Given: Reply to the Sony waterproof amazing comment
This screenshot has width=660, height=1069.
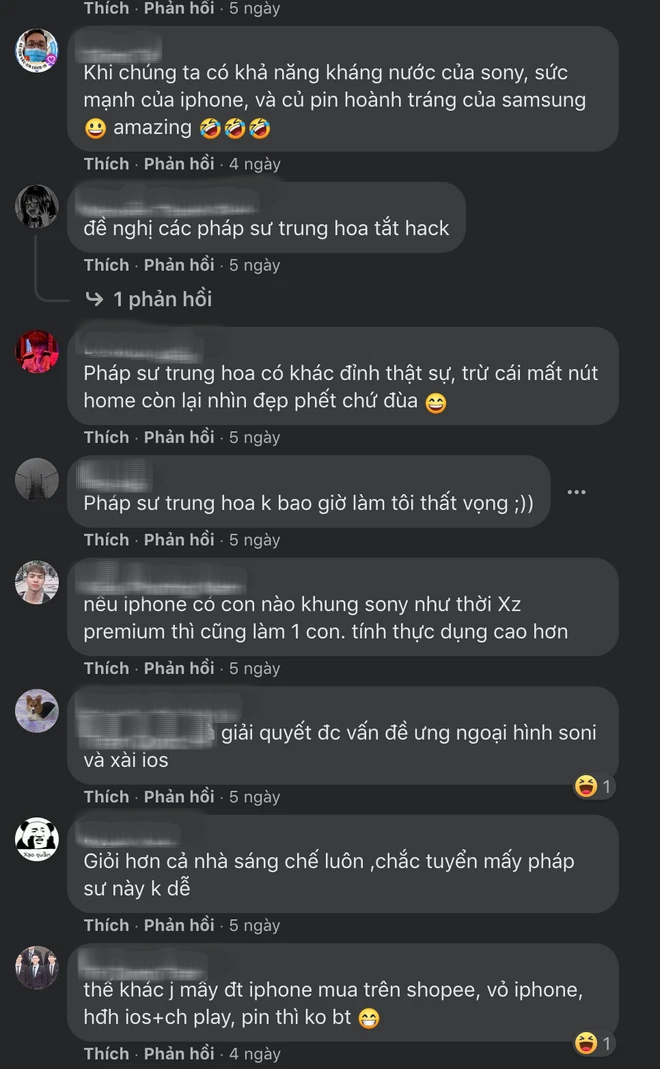Looking at the screenshot, I should (x=179, y=164).
